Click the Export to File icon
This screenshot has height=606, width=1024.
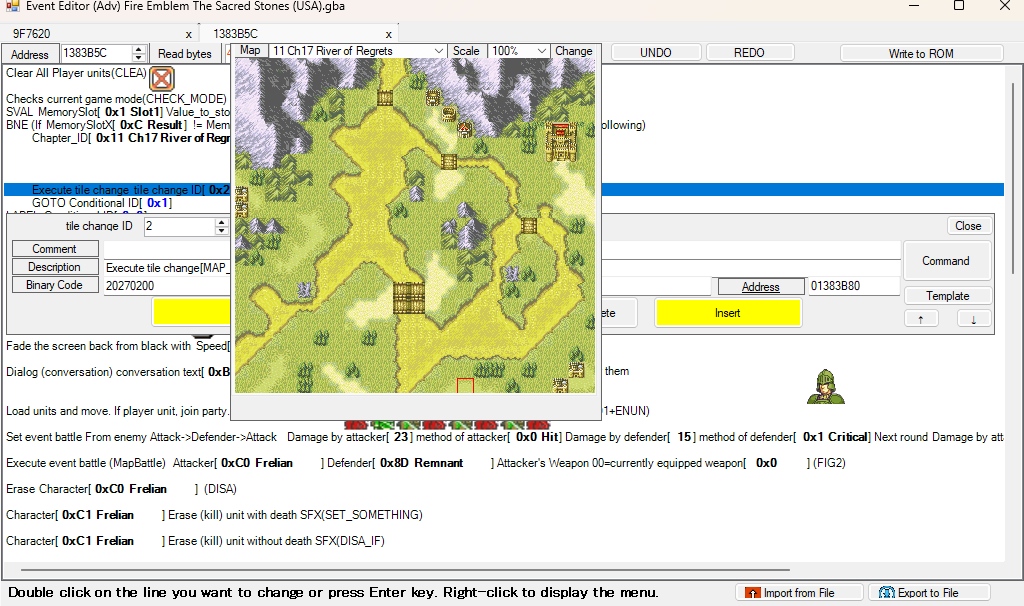886,592
